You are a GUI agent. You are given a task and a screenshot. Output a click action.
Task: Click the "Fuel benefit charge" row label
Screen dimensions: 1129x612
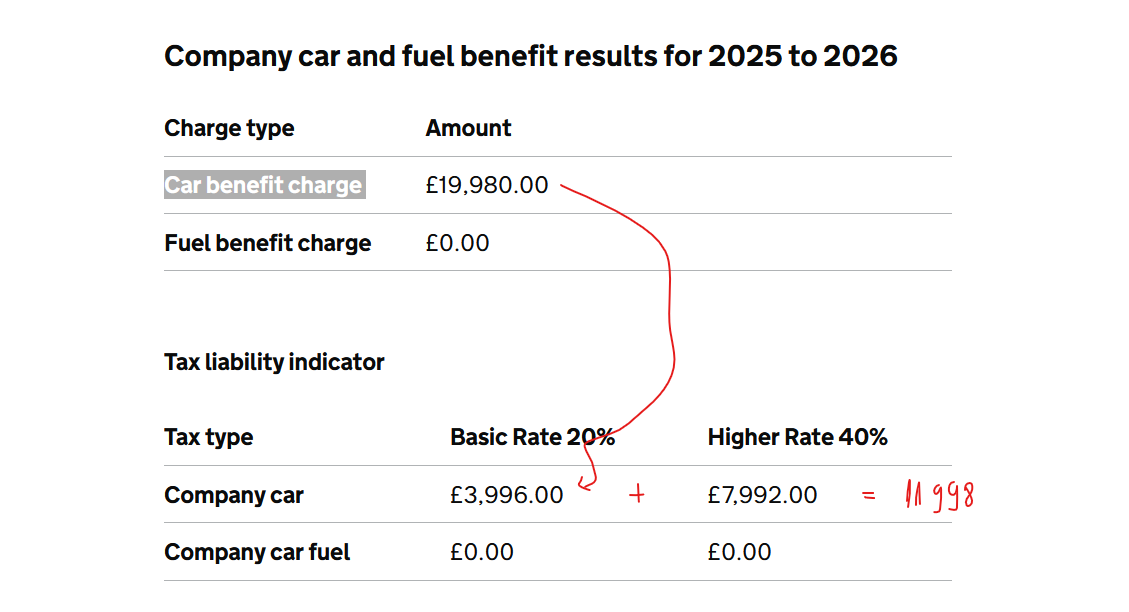pyautogui.click(x=267, y=243)
